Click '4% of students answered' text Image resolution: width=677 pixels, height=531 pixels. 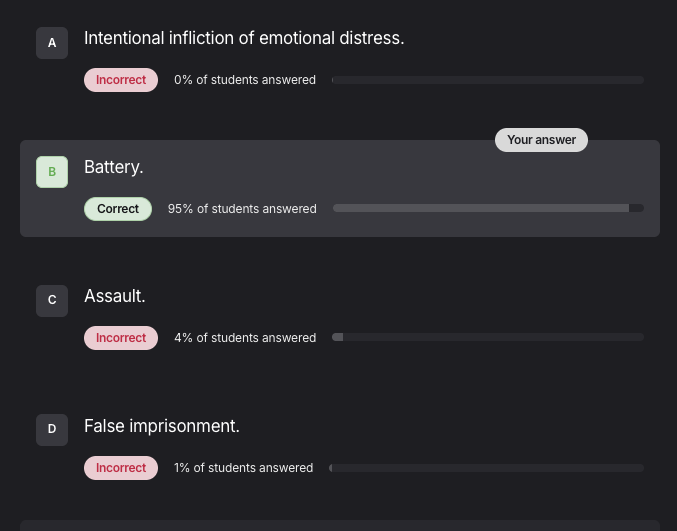[x=245, y=338]
